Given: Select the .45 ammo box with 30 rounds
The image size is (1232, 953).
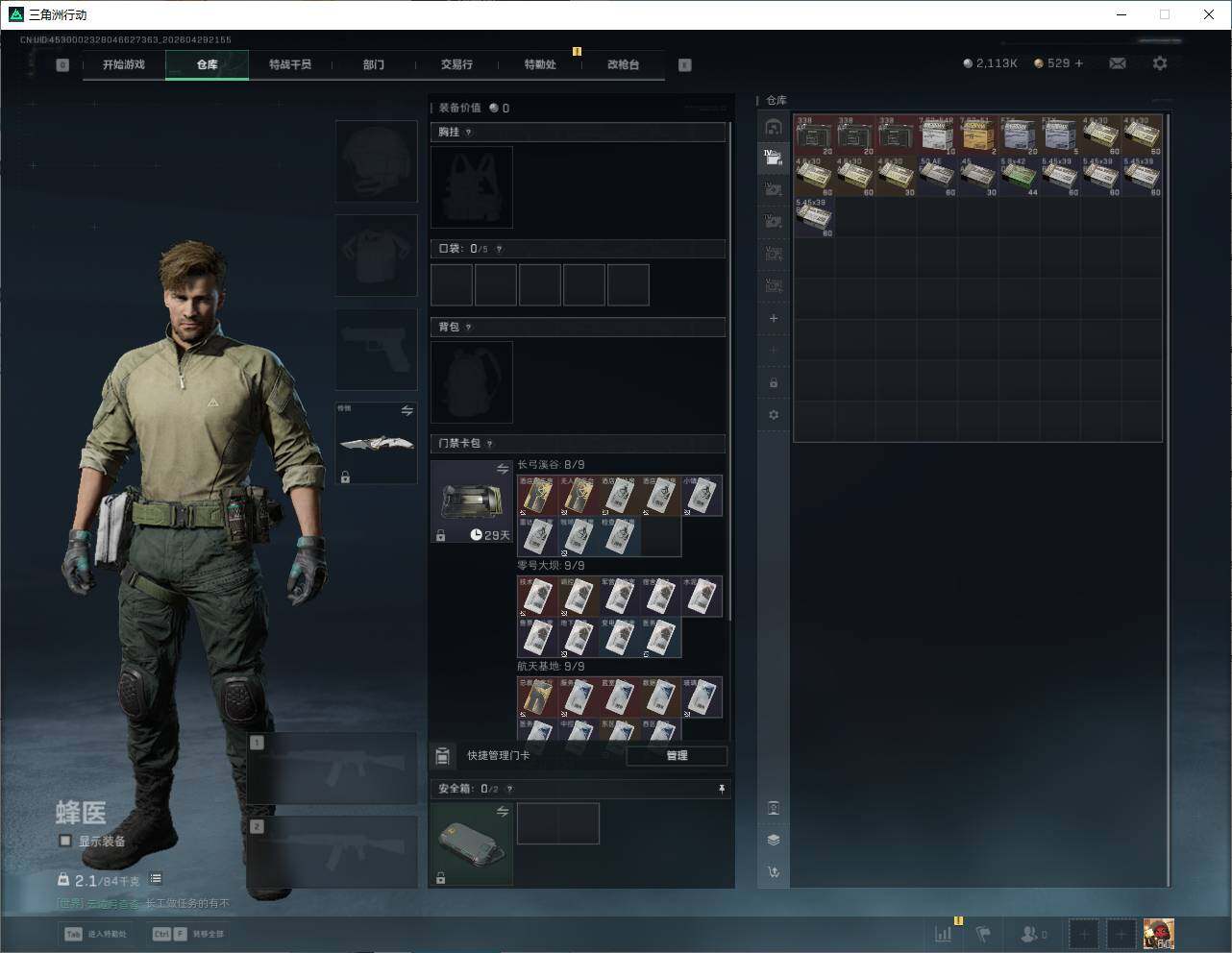Looking at the screenshot, I should coord(978,177).
